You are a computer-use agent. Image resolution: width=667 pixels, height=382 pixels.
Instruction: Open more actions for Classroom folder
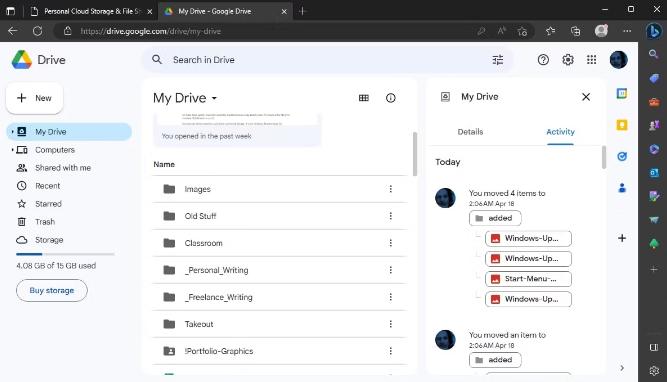coord(391,243)
